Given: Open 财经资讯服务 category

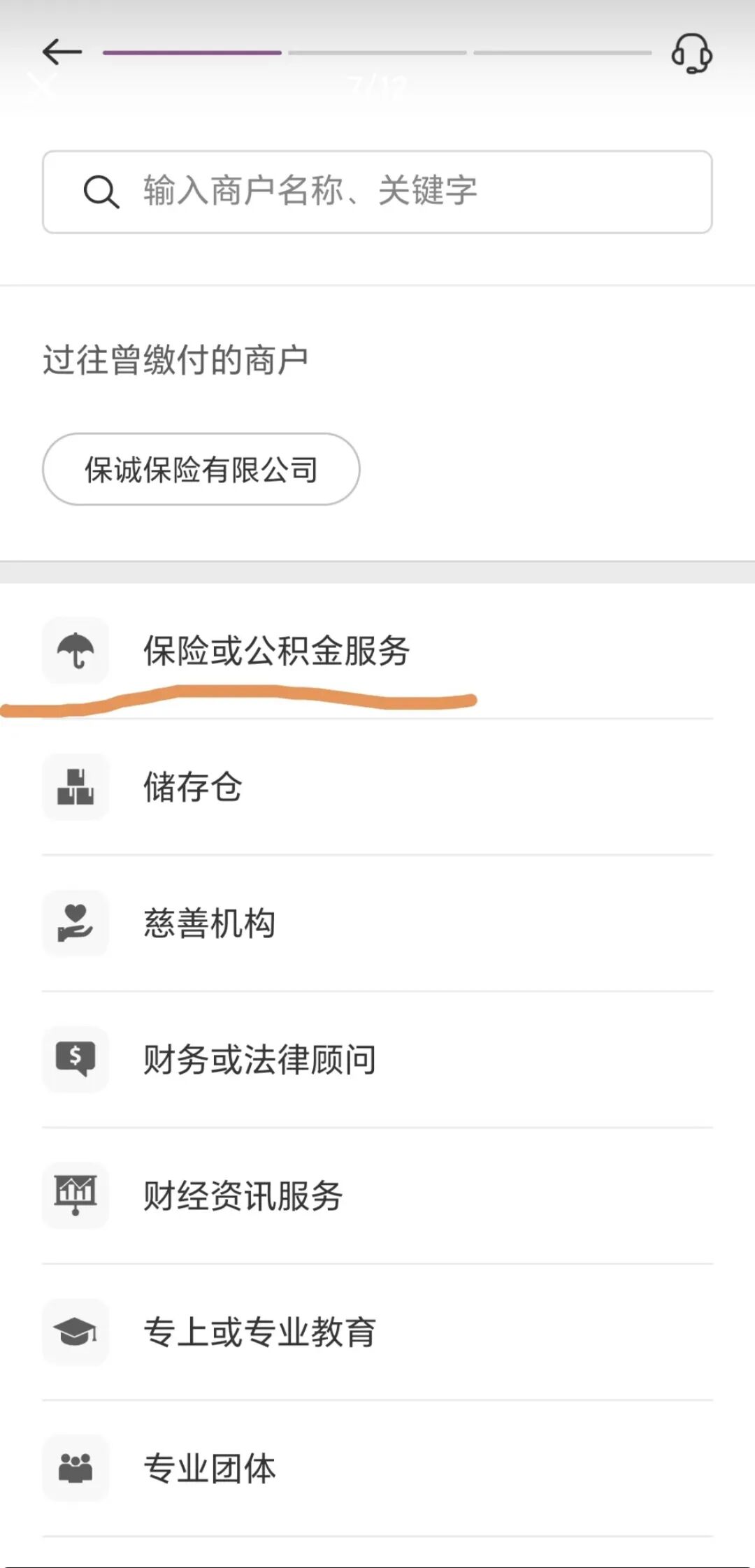Looking at the screenshot, I should click(x=243, y=1196).
